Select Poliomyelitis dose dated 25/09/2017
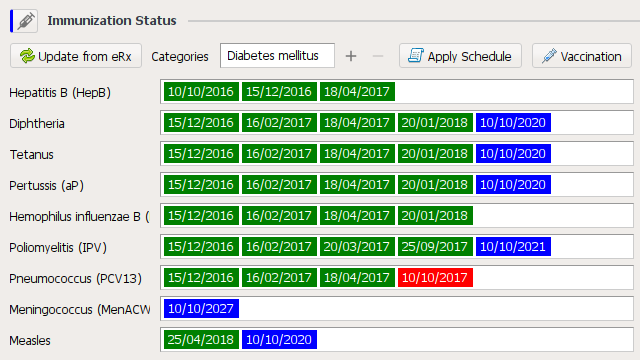 (435, 247)
